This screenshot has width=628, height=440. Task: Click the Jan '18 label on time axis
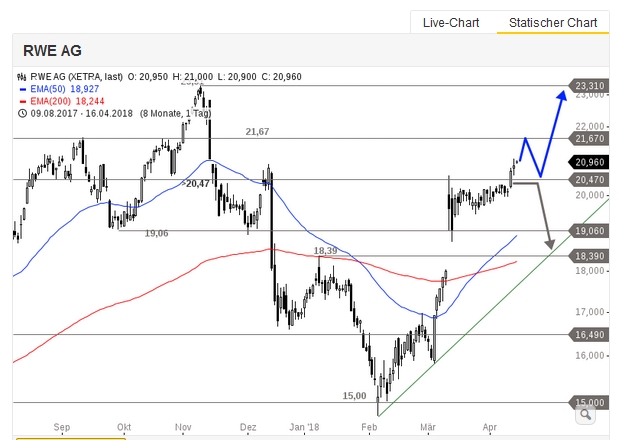point(304,427)
